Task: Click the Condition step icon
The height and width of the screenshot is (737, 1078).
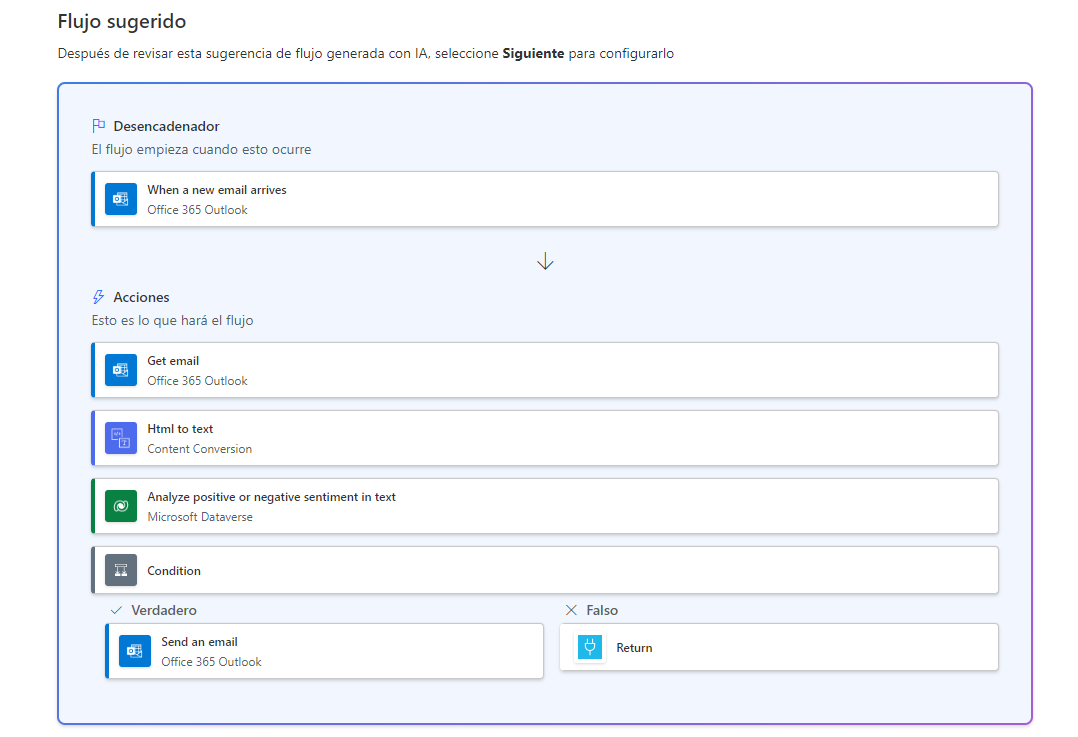Action: coord(121,570)
